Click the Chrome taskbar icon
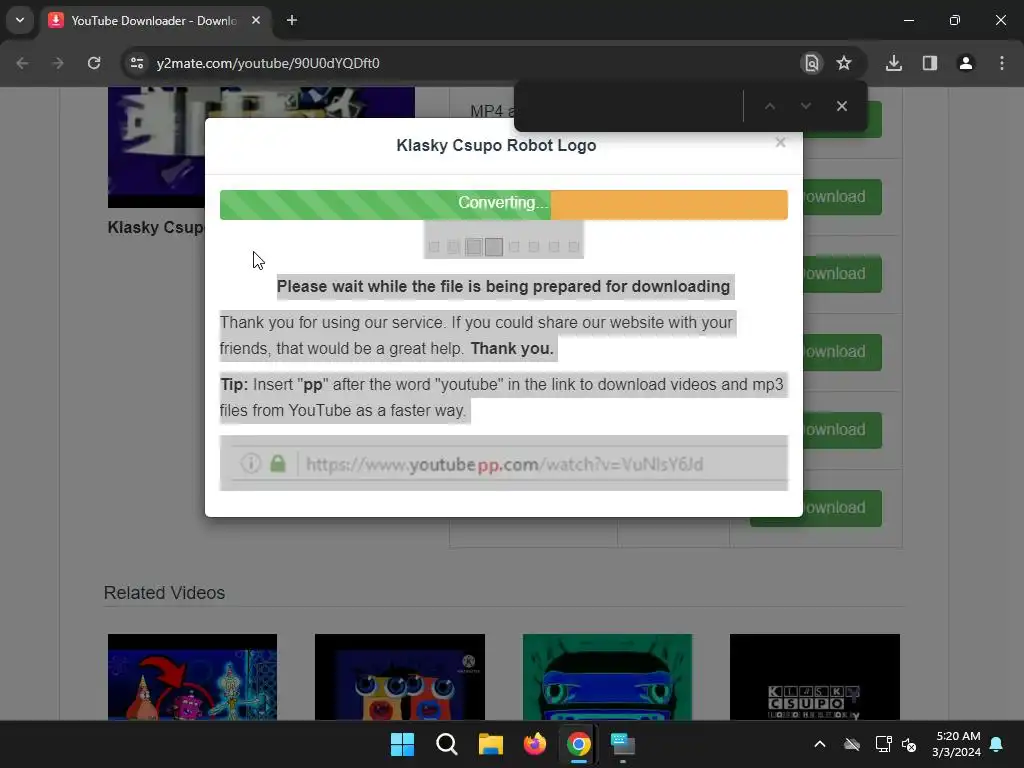The image size is (1024, 768). (579, 744)
